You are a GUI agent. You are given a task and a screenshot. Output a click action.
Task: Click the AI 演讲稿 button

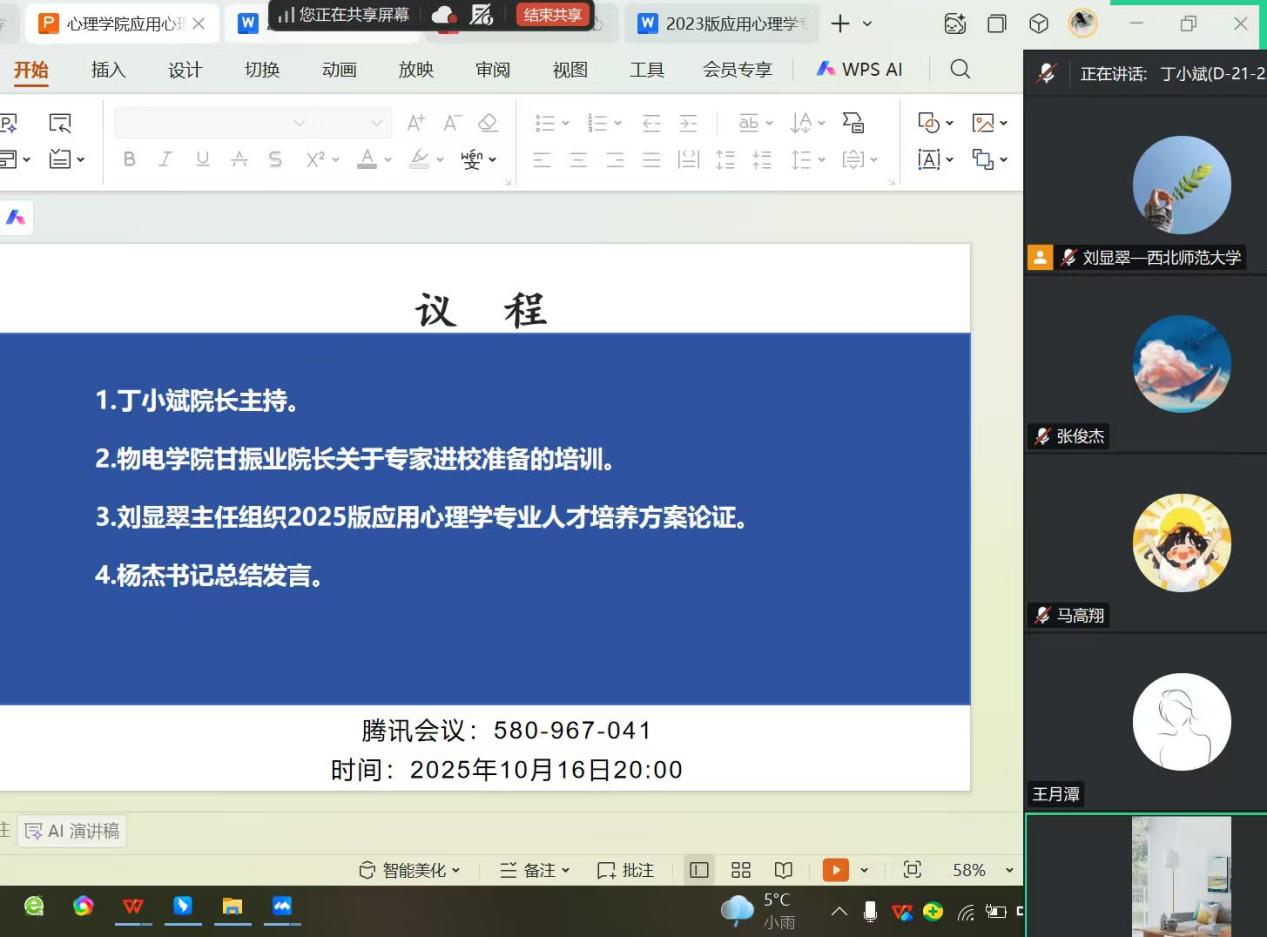coord(72,831)
